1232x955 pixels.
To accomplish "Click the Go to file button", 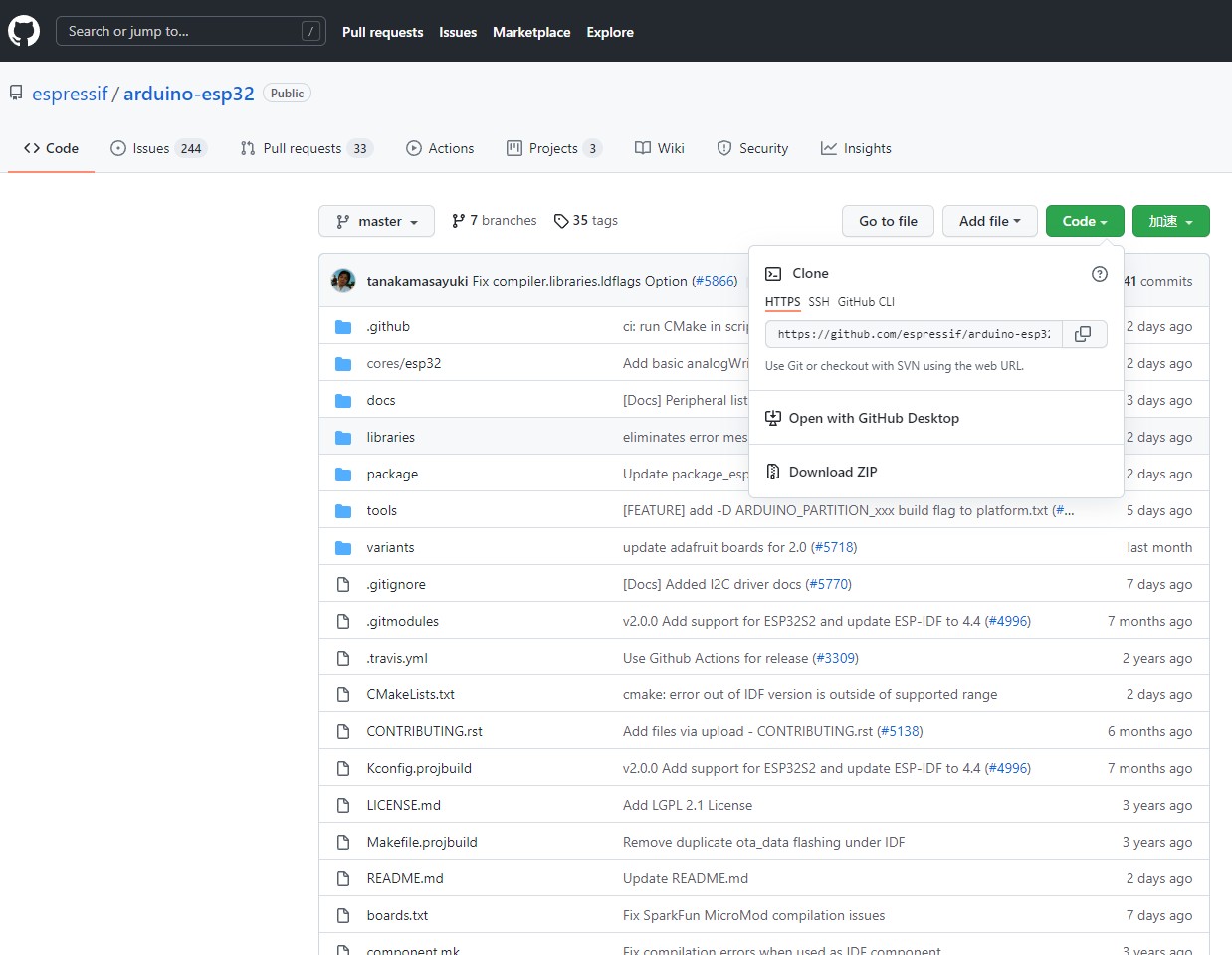I will [888, 221].
